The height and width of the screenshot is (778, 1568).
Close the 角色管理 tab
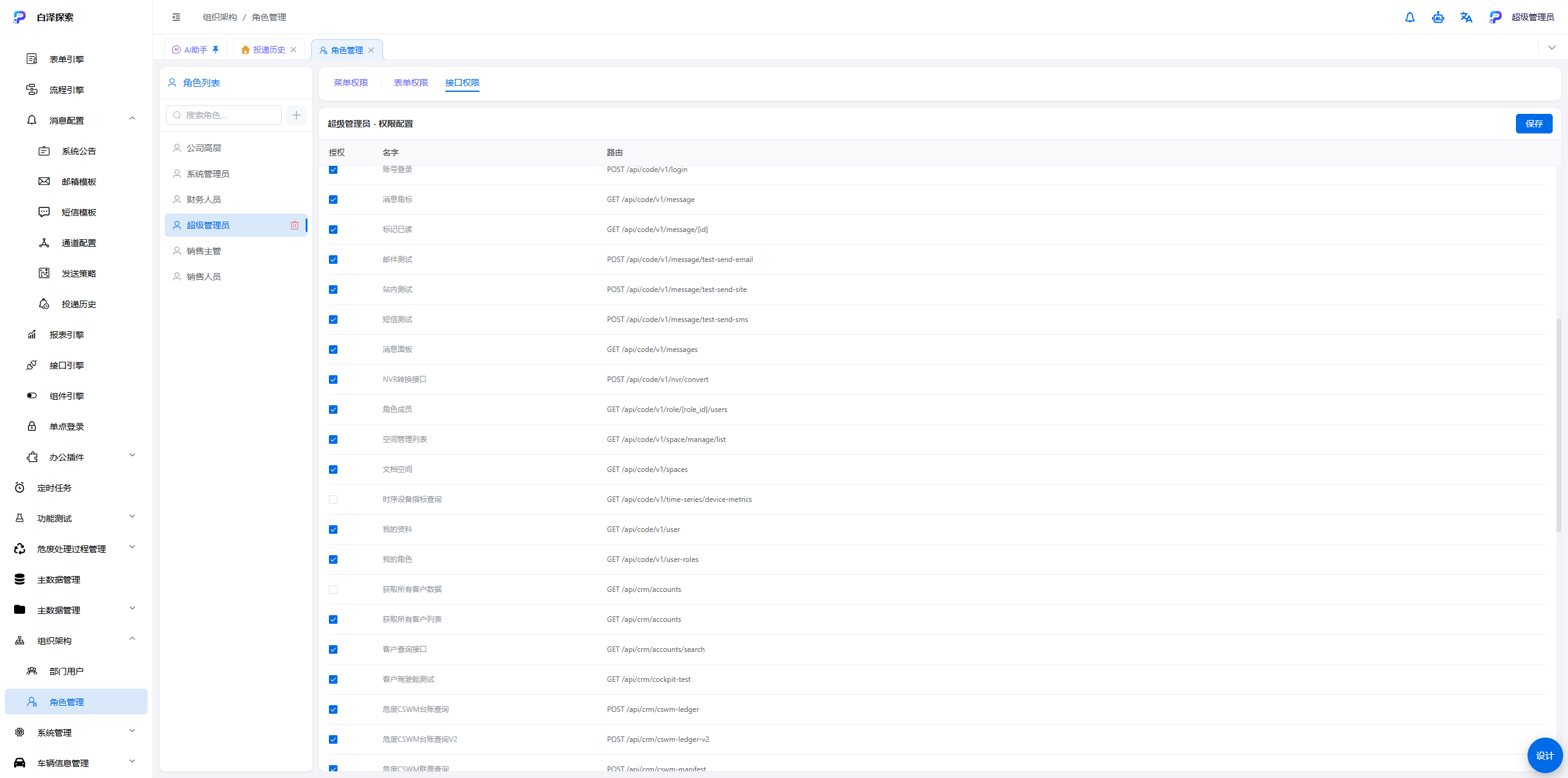(x=371, y=50)
